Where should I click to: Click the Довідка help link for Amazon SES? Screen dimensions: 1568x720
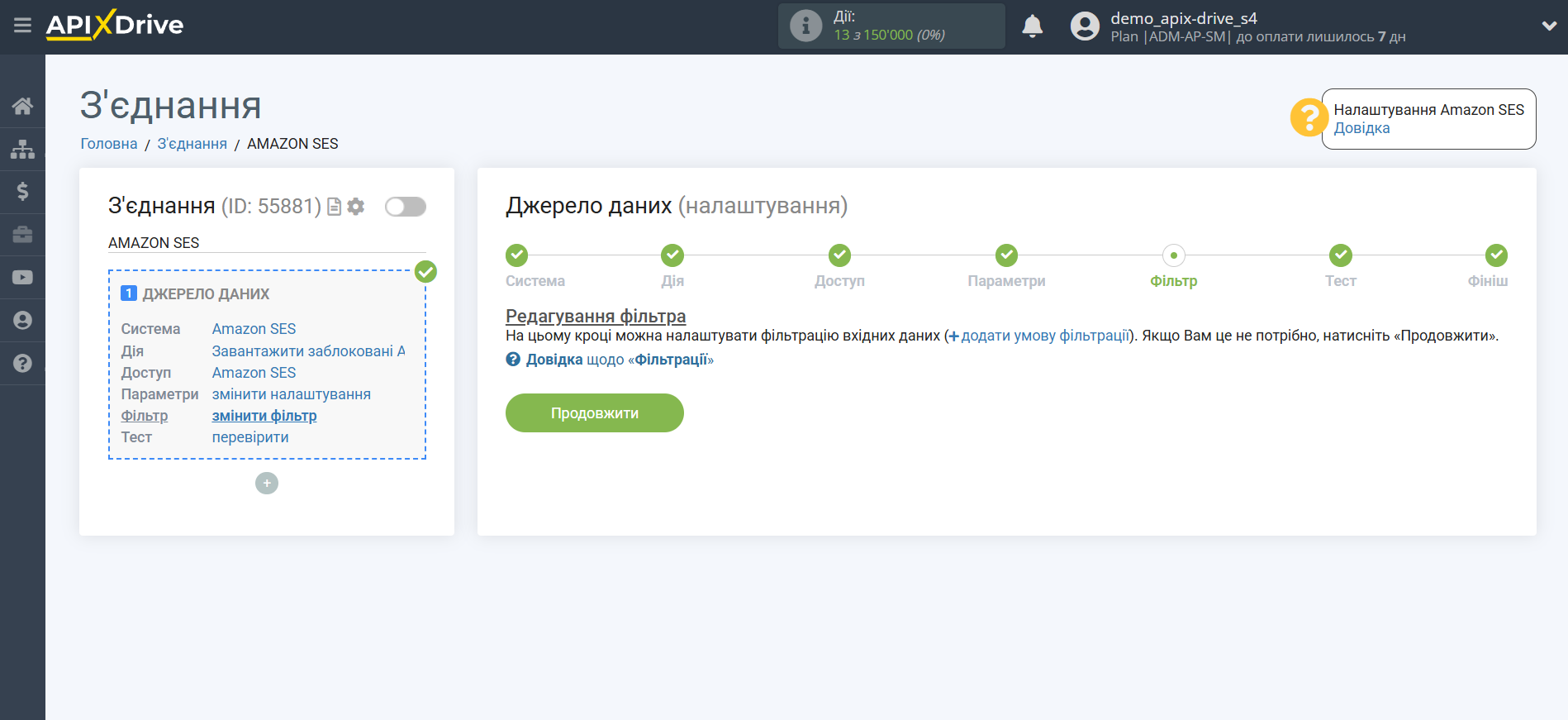1361,128
